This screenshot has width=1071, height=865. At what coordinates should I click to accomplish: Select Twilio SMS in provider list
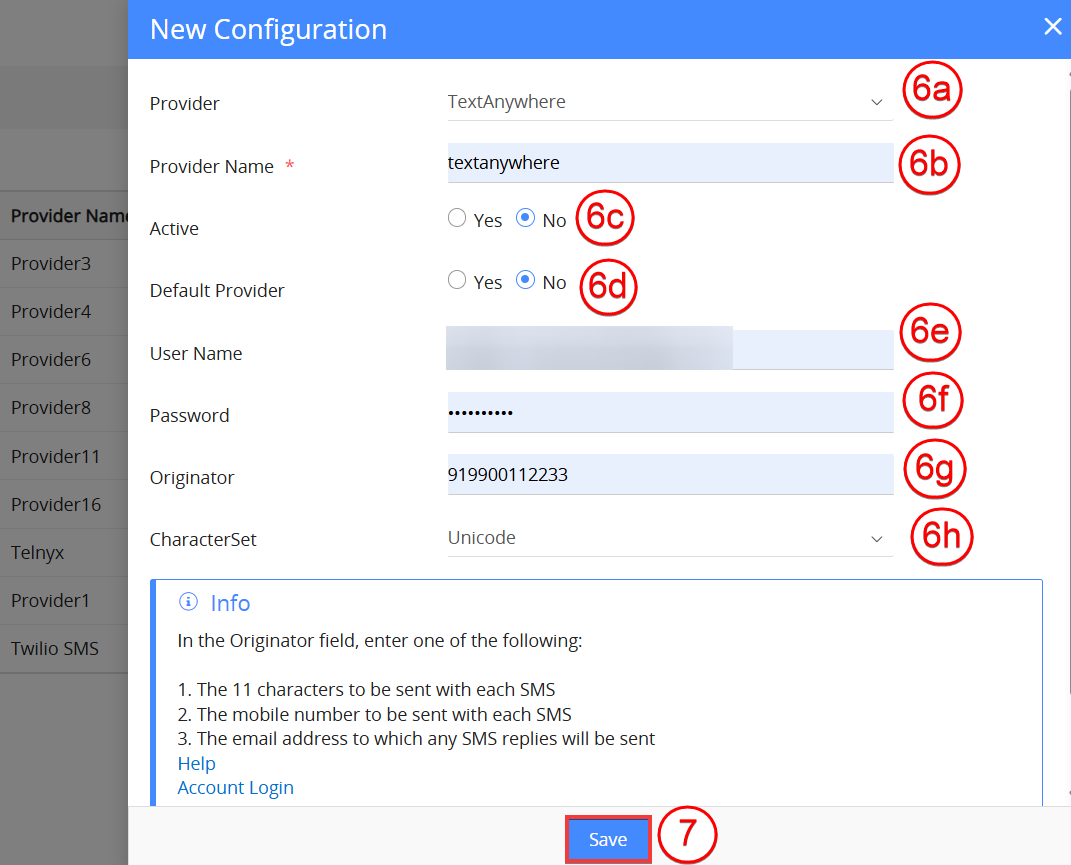coord(55,648)
